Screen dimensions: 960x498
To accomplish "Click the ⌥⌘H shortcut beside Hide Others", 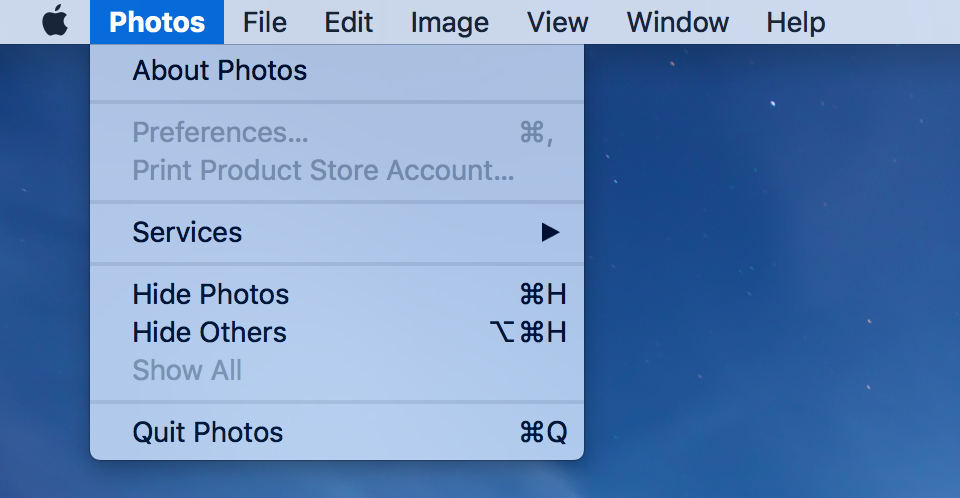I will (x=528, y=333).
